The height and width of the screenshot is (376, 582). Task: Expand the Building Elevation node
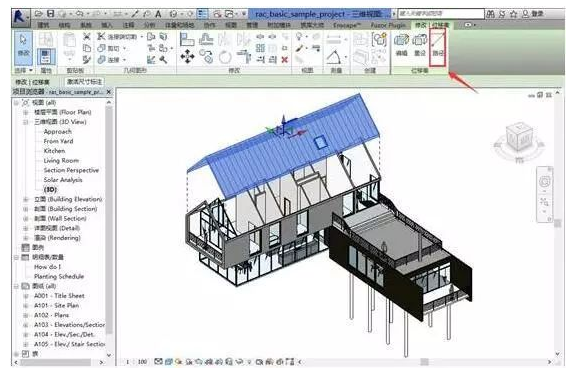pyautogui.click(x=26, y=199)
